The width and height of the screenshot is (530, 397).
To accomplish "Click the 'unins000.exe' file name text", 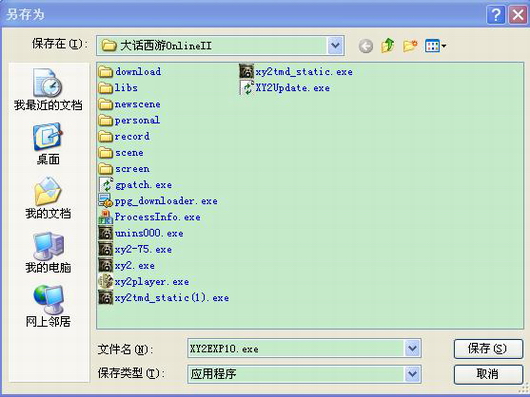I will click(149, 233).
